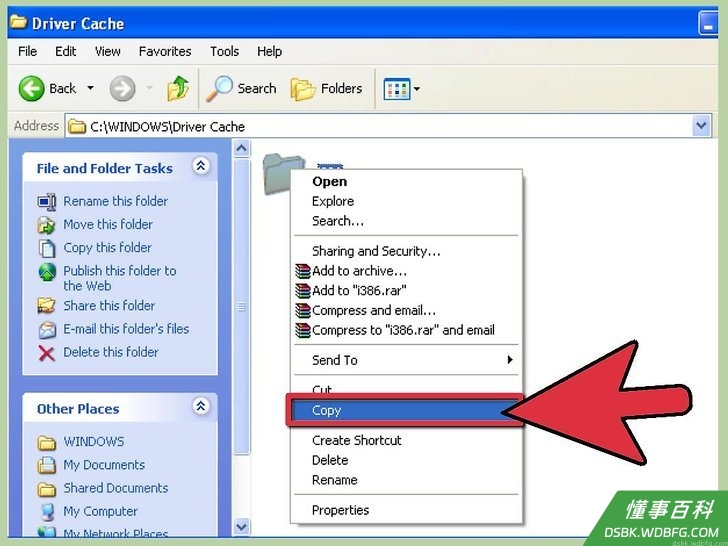
Task: Click the green Back arrow icon
Action: tap(32, 88)
